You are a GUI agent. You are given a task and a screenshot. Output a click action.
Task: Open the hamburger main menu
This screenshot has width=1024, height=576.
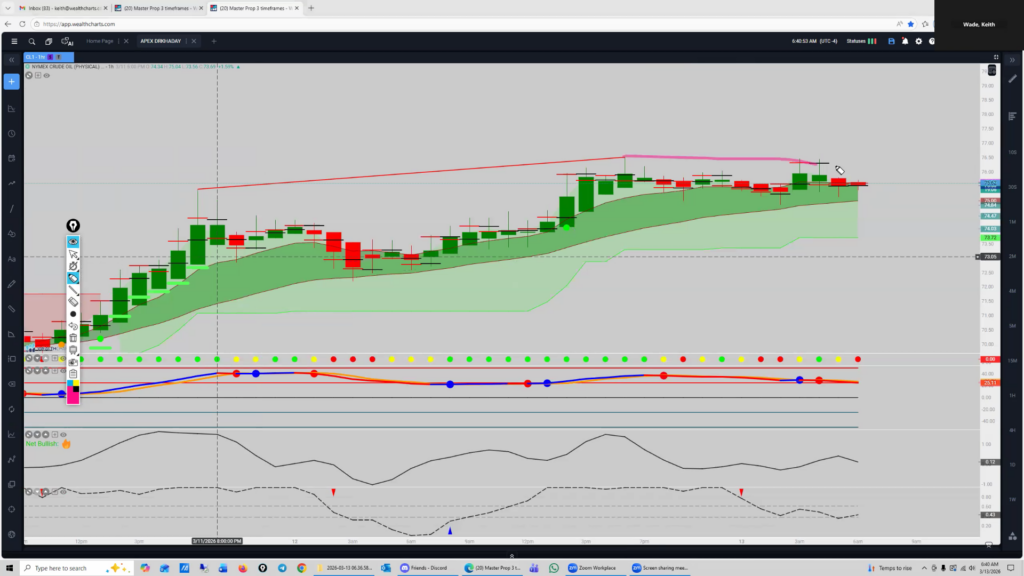[13, 41]
